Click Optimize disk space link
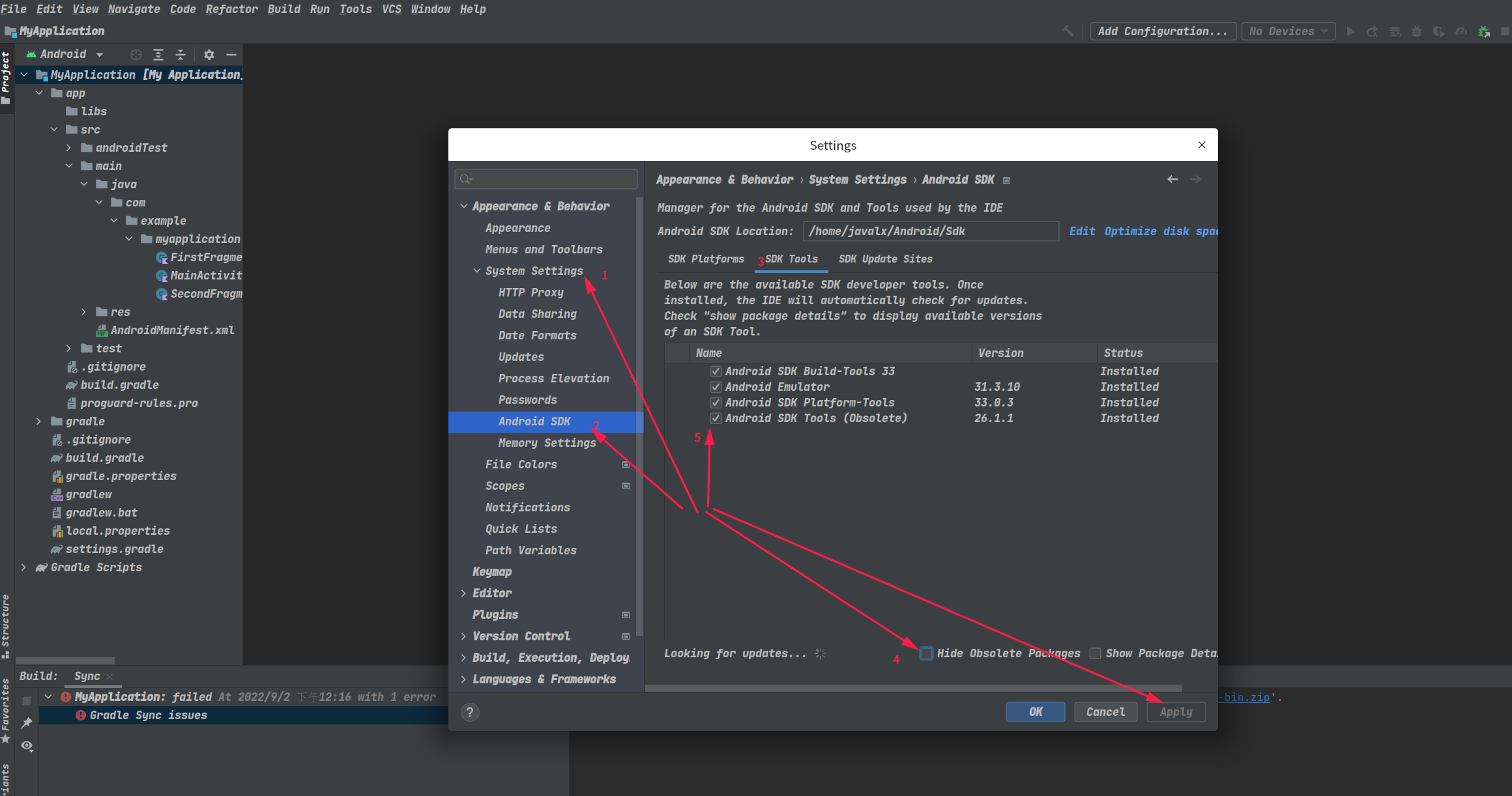Image resolution: width=1512 pixels, height=796 pixels. (1160, 231)
